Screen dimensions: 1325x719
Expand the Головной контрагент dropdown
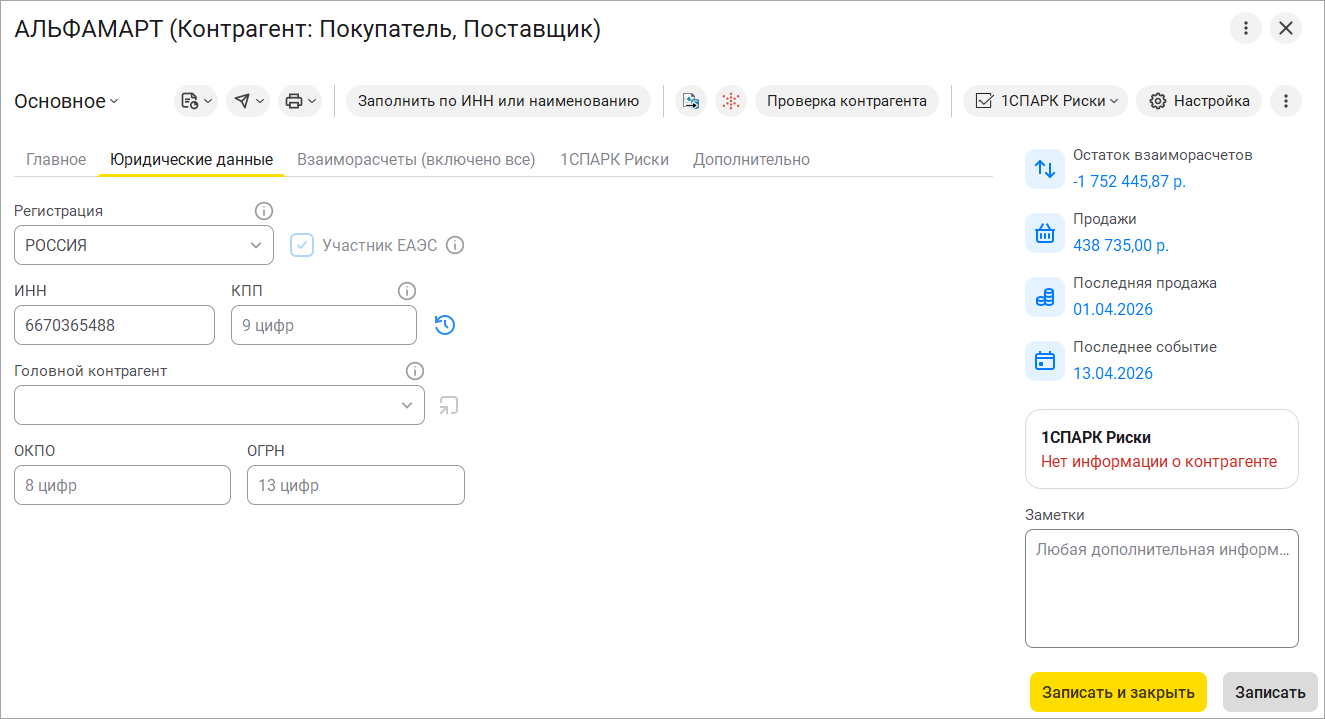[407, 405]
